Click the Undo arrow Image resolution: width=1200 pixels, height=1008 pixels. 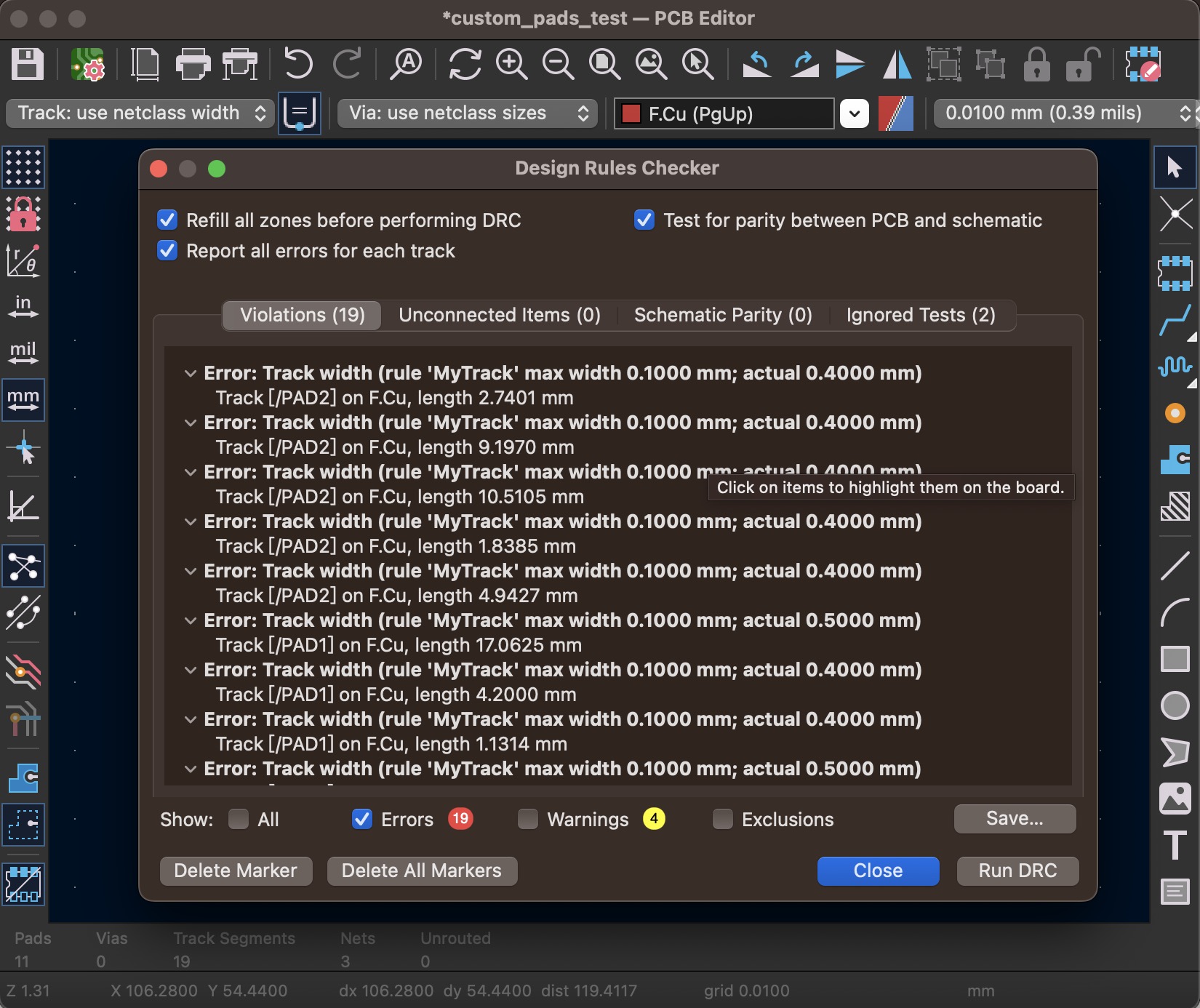[298, 64]
